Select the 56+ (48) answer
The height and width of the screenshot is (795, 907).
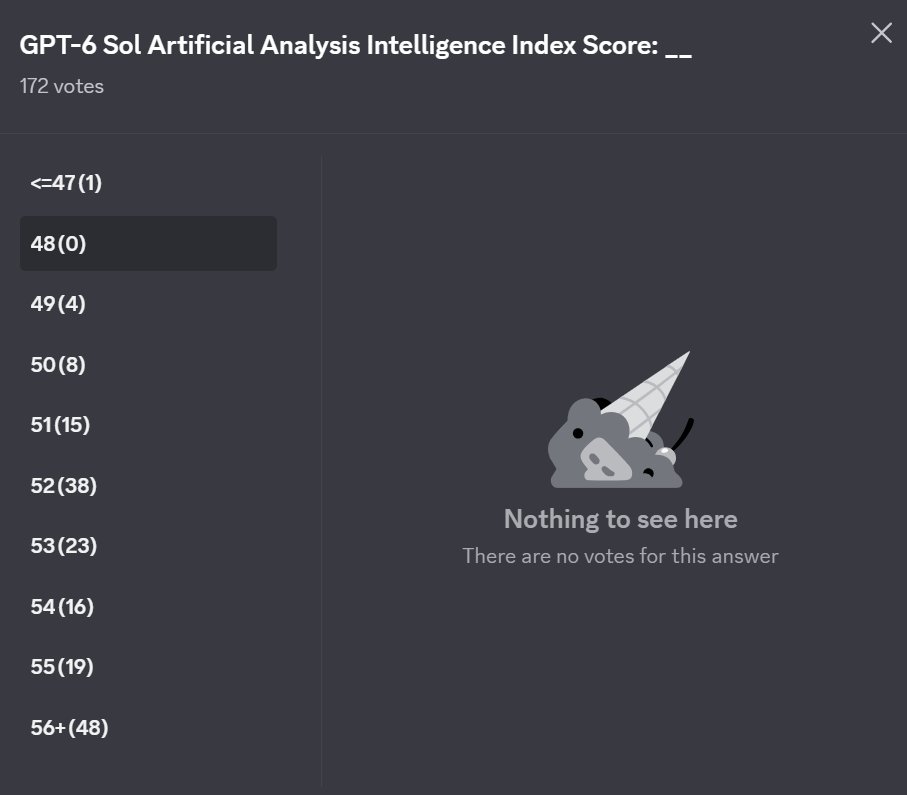148,727
